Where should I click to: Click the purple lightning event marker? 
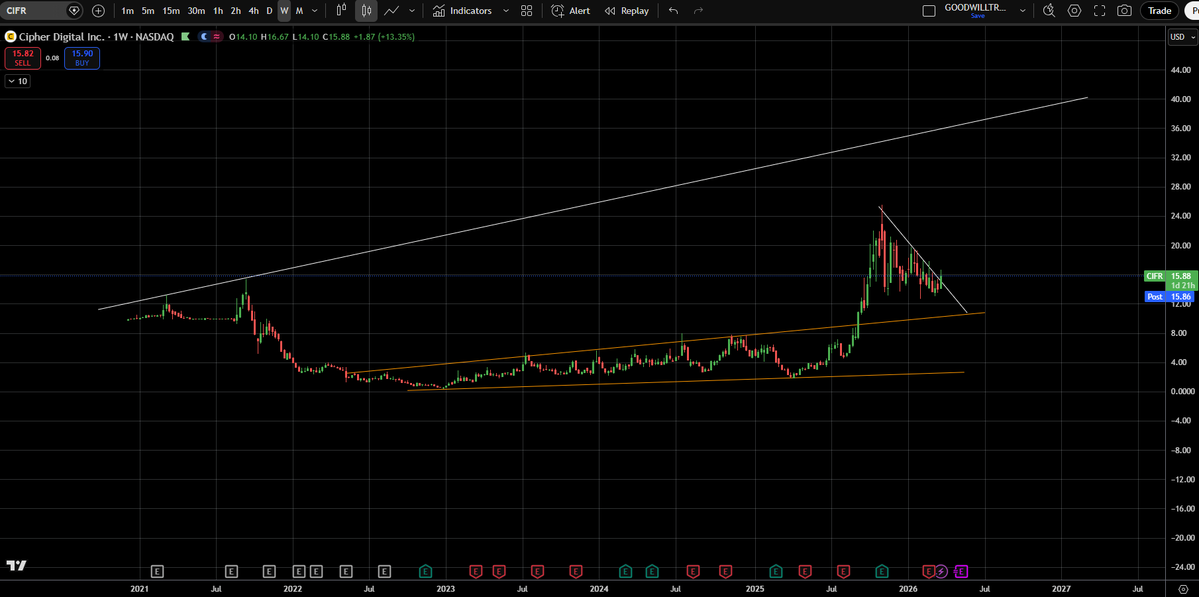click(x=941, y=571)
